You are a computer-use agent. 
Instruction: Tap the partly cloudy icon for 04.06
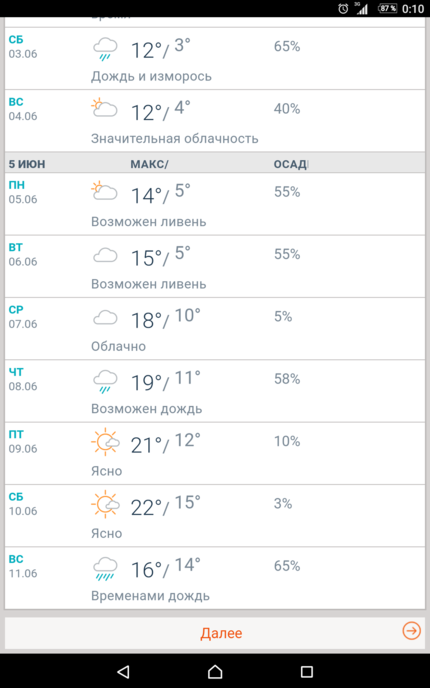[x=104, y=107]
